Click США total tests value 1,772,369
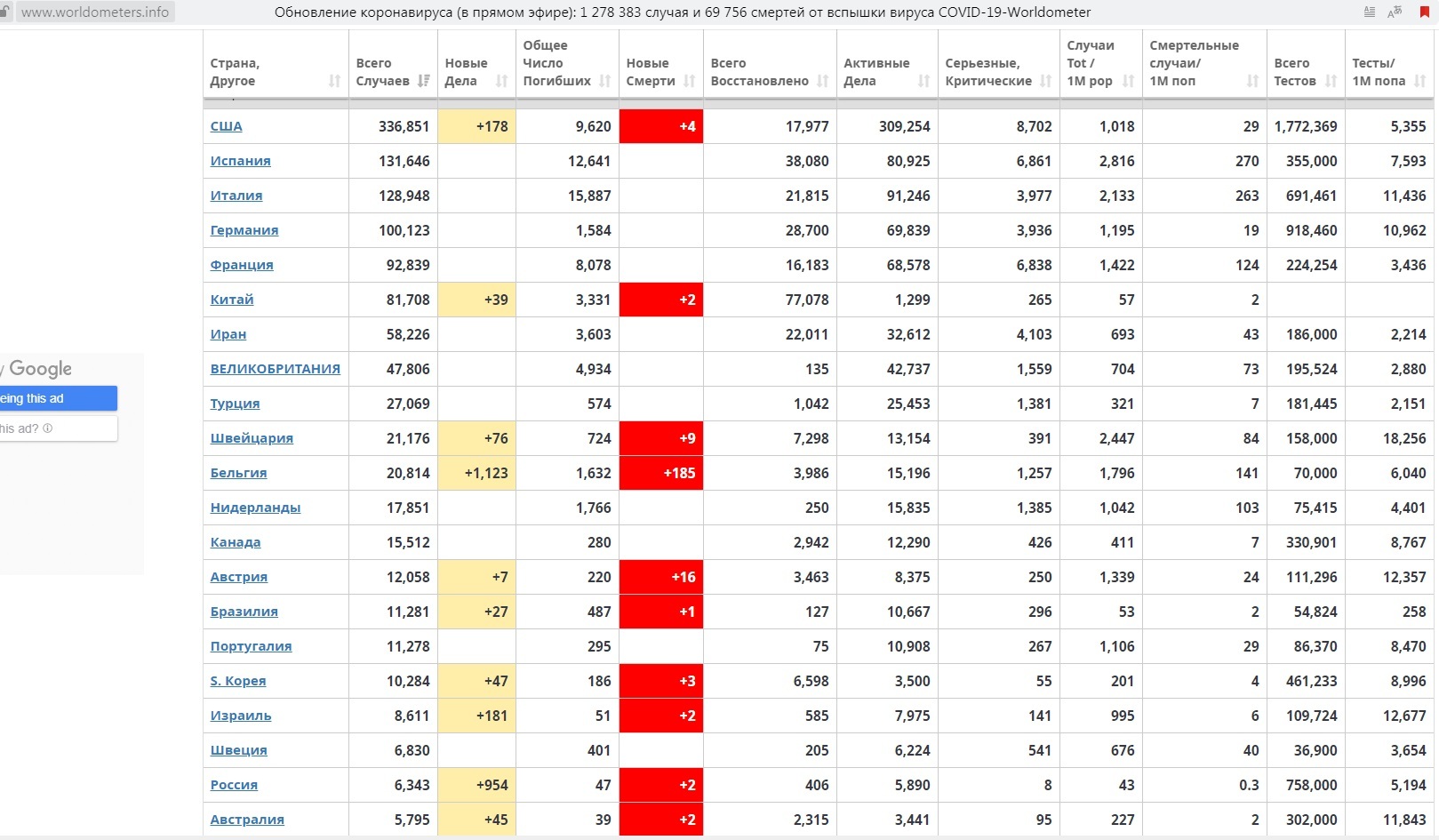1439x840 pixels. coord(1306,126)
